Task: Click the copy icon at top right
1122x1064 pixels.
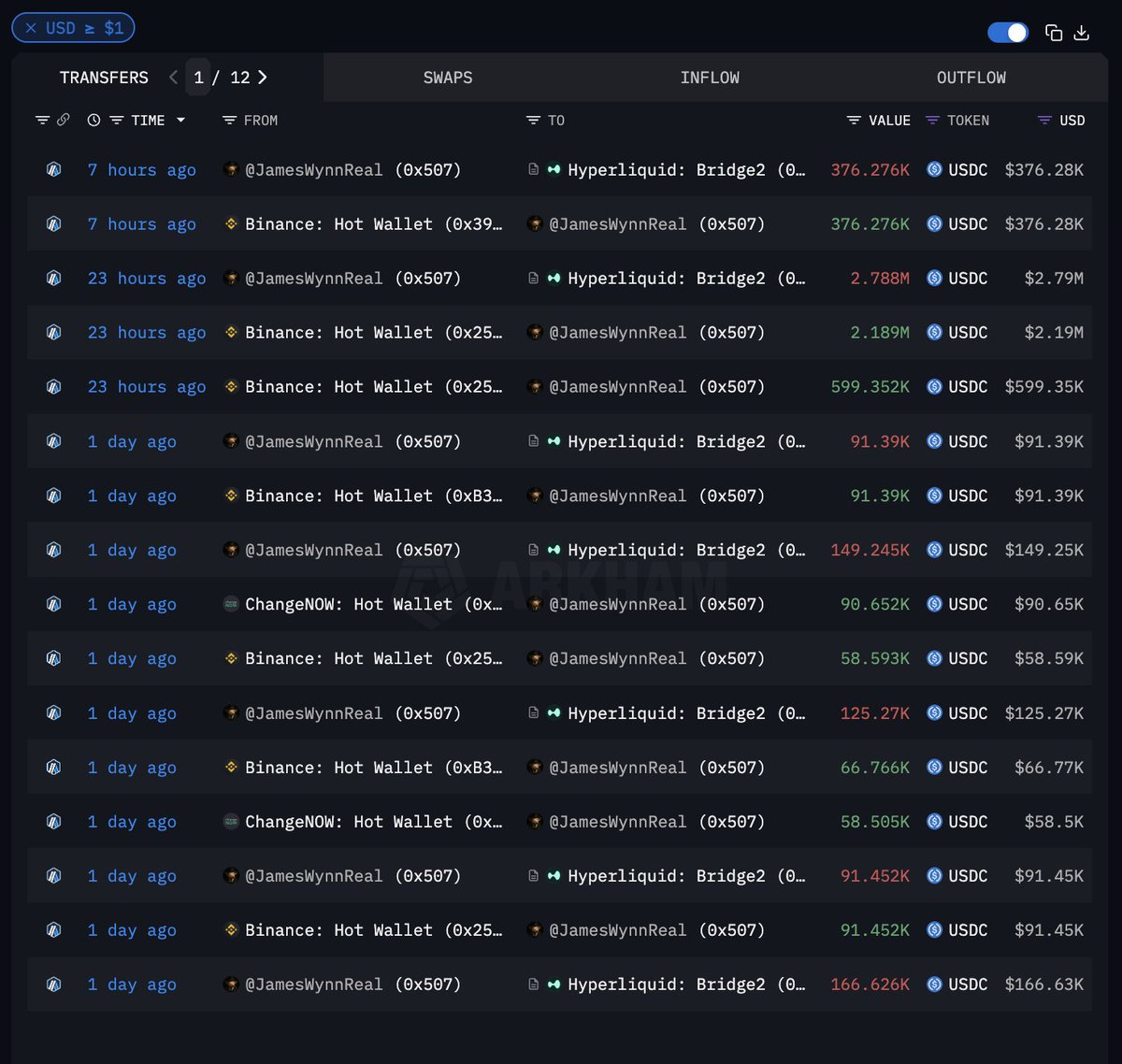Action: pos(1054,33)
